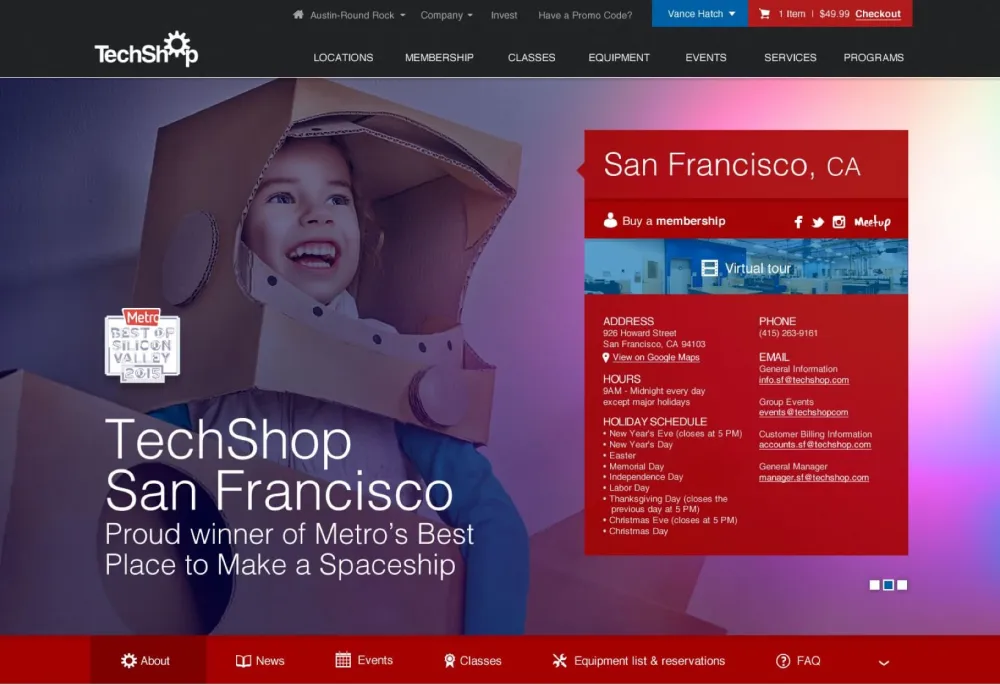Click the 1 Item cart summary
The width and height of the screenshot is (1000, 685).
coord(791,13)
